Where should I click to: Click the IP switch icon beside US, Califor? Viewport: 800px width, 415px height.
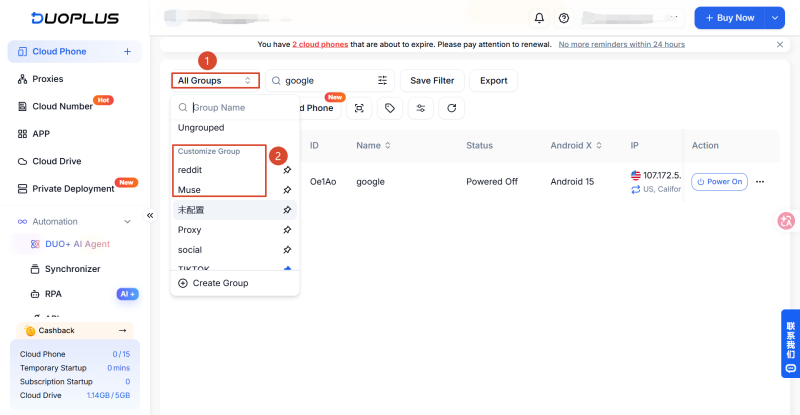pyautogui.click(x=635, y=189)
